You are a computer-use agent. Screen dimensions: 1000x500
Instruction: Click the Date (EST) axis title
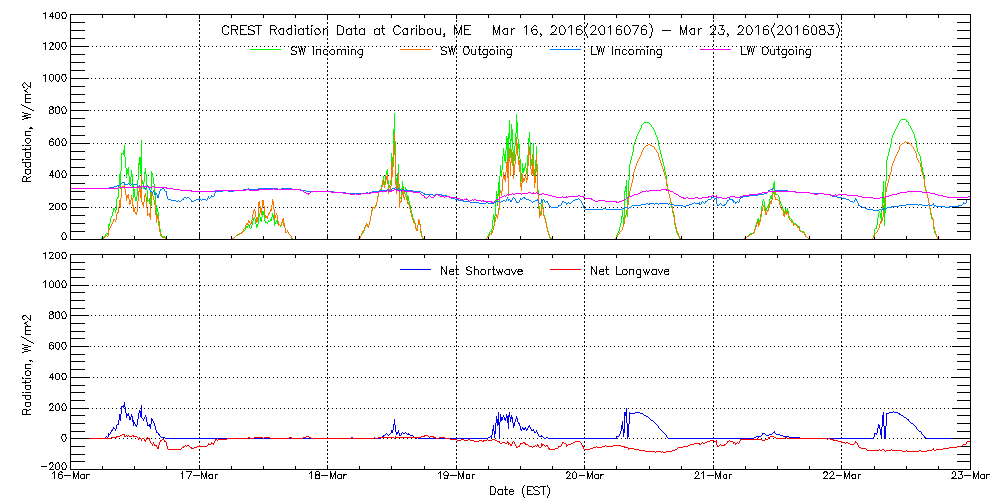click(521, 491)
